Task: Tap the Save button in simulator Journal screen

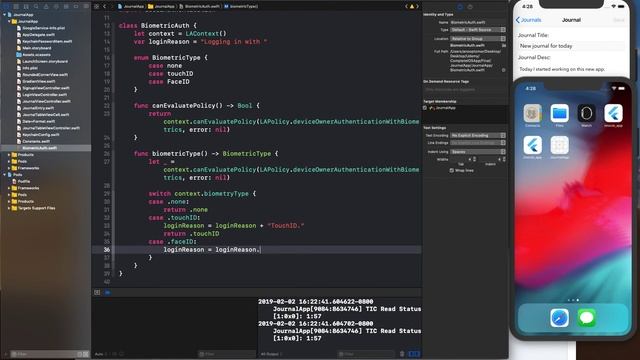Action: (619, 20)
